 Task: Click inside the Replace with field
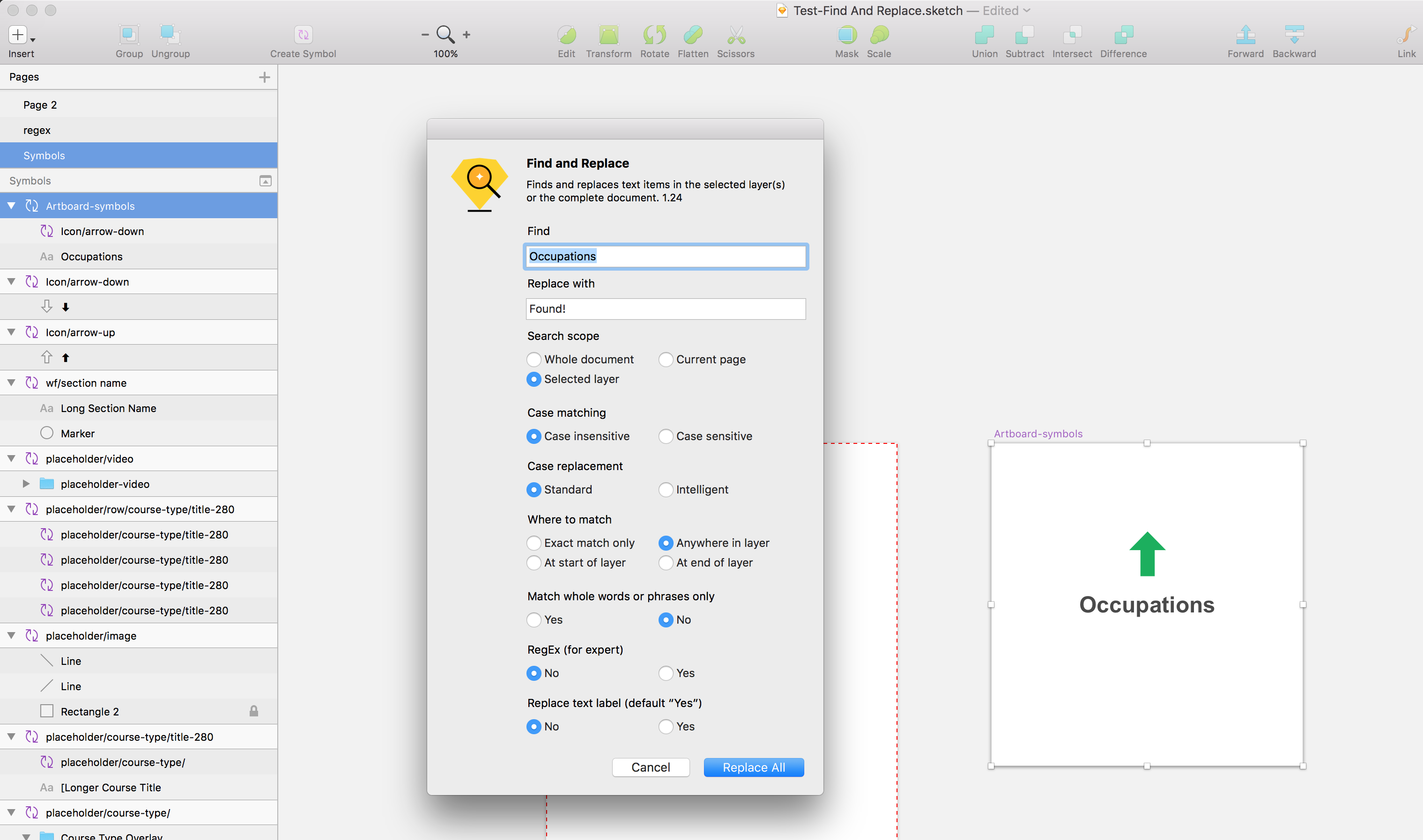pyautogui.click(x=665, y=309)
